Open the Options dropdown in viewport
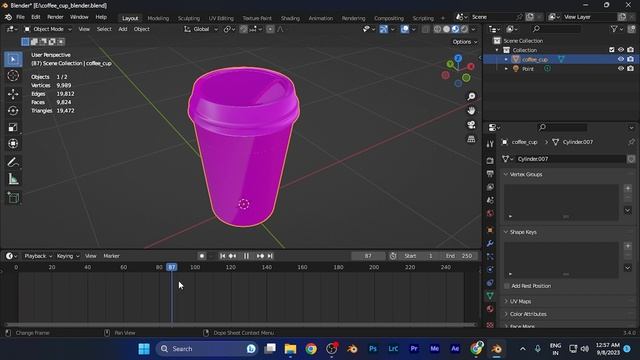Viewport: 640px width, 360px height. [x=465, y=42]
